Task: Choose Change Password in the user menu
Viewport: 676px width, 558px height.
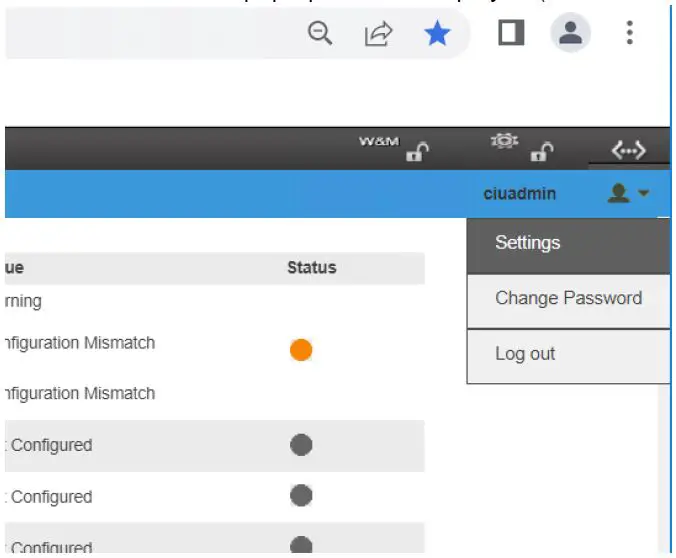Action: pos(568,298)
